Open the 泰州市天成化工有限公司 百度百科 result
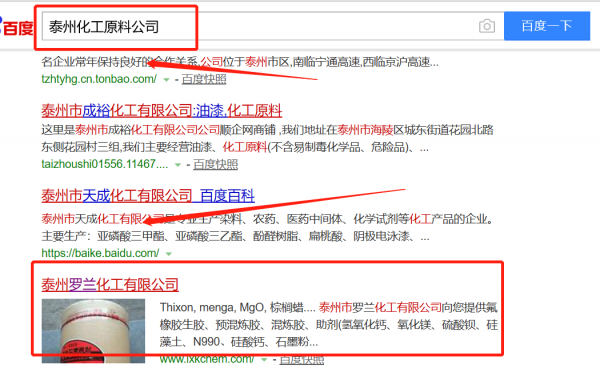The width and height of the screenshot is (600, 377). coord(148,196)
